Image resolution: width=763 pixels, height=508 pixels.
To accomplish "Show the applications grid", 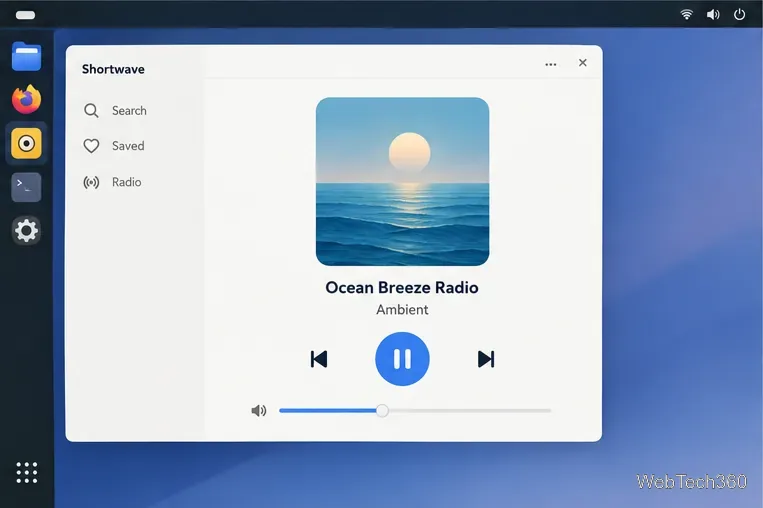I will [26, 472].
